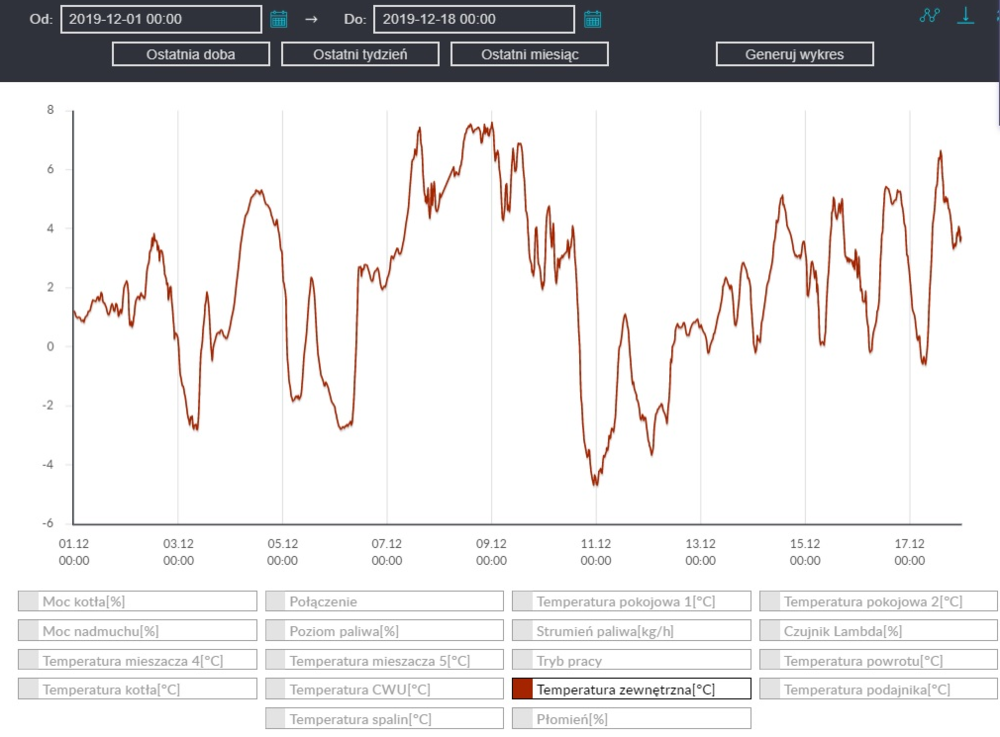The height and width of the screenshot is (737, 1000).
Task: Open the calendar for the Do end date
Action: pyautogui.click(x=592, y=19)
